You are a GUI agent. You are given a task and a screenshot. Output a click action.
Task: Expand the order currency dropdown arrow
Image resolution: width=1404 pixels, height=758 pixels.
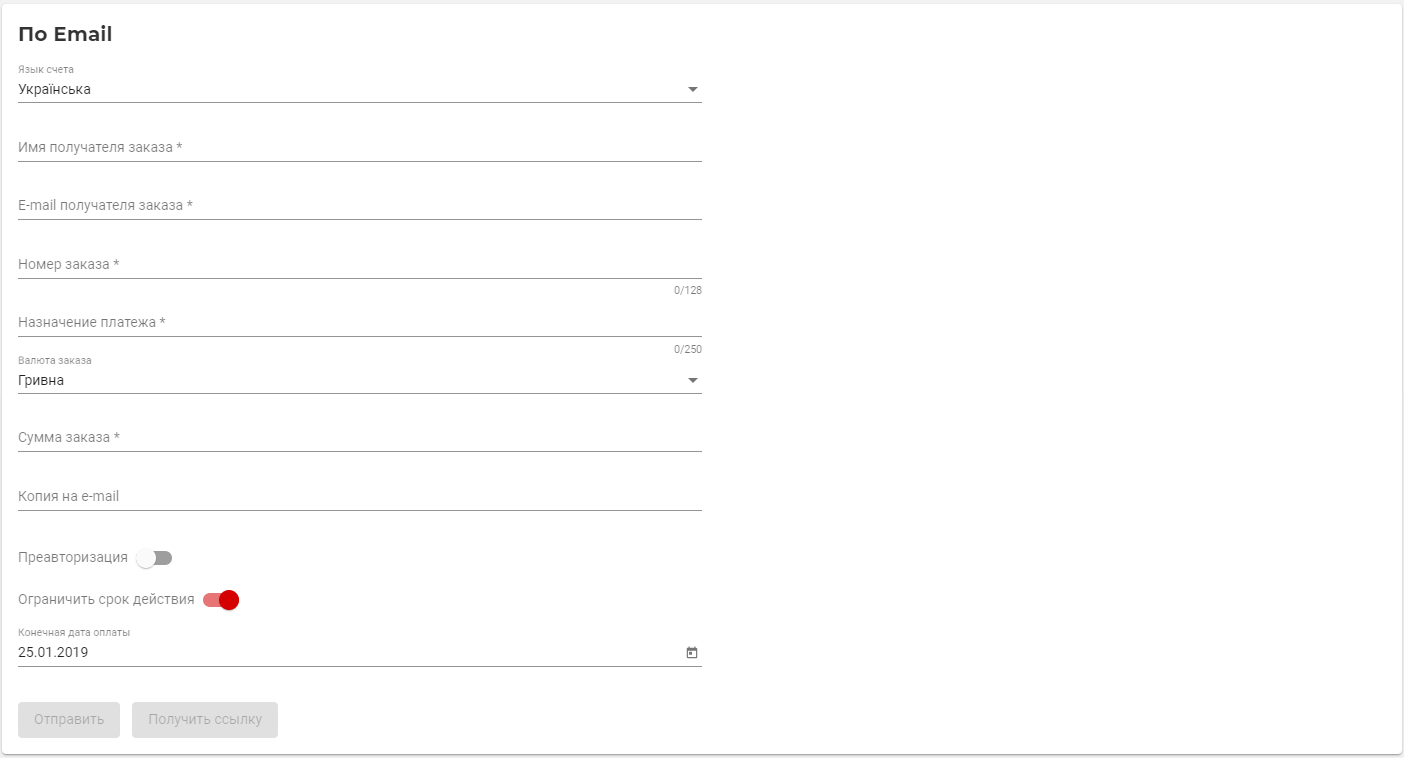click(x=692, y=381)
